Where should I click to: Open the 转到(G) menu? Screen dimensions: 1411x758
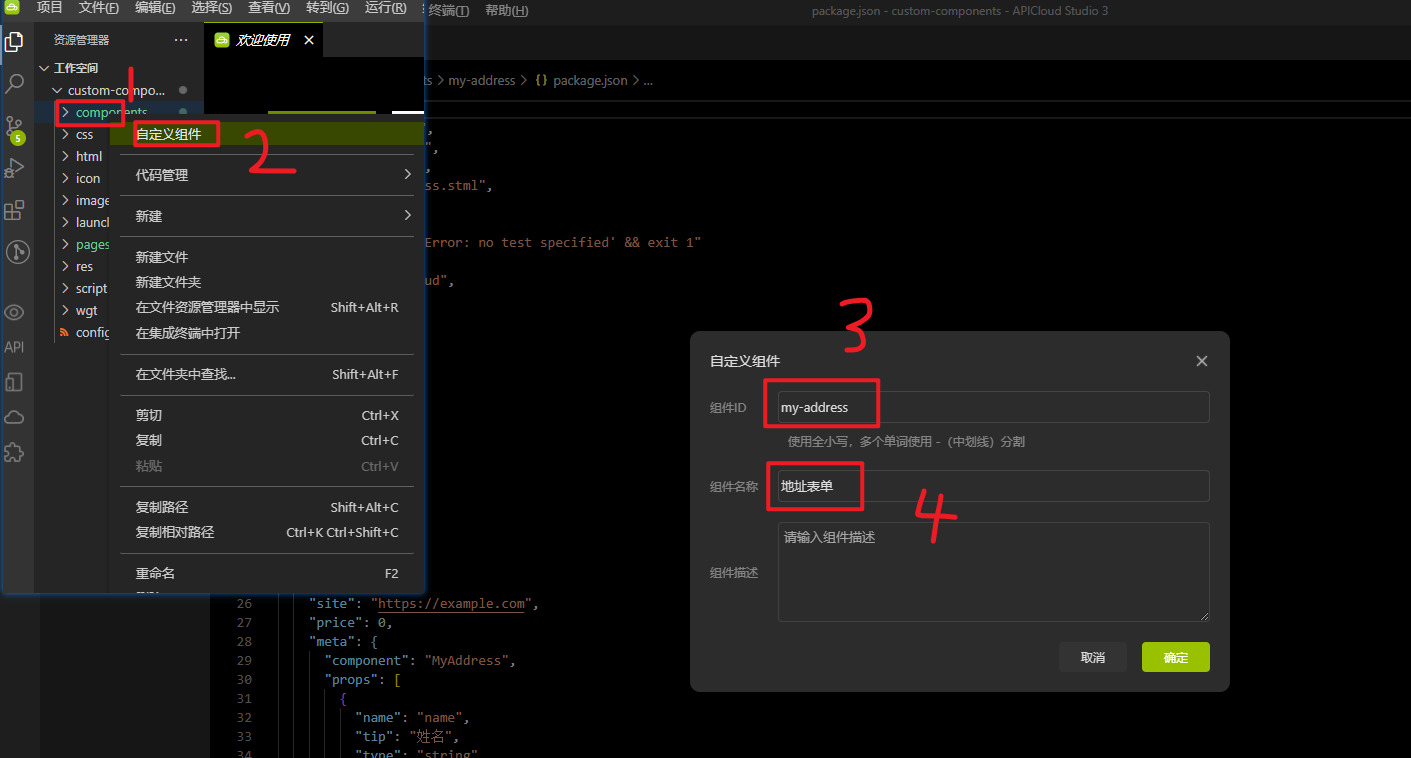(327, 8)
